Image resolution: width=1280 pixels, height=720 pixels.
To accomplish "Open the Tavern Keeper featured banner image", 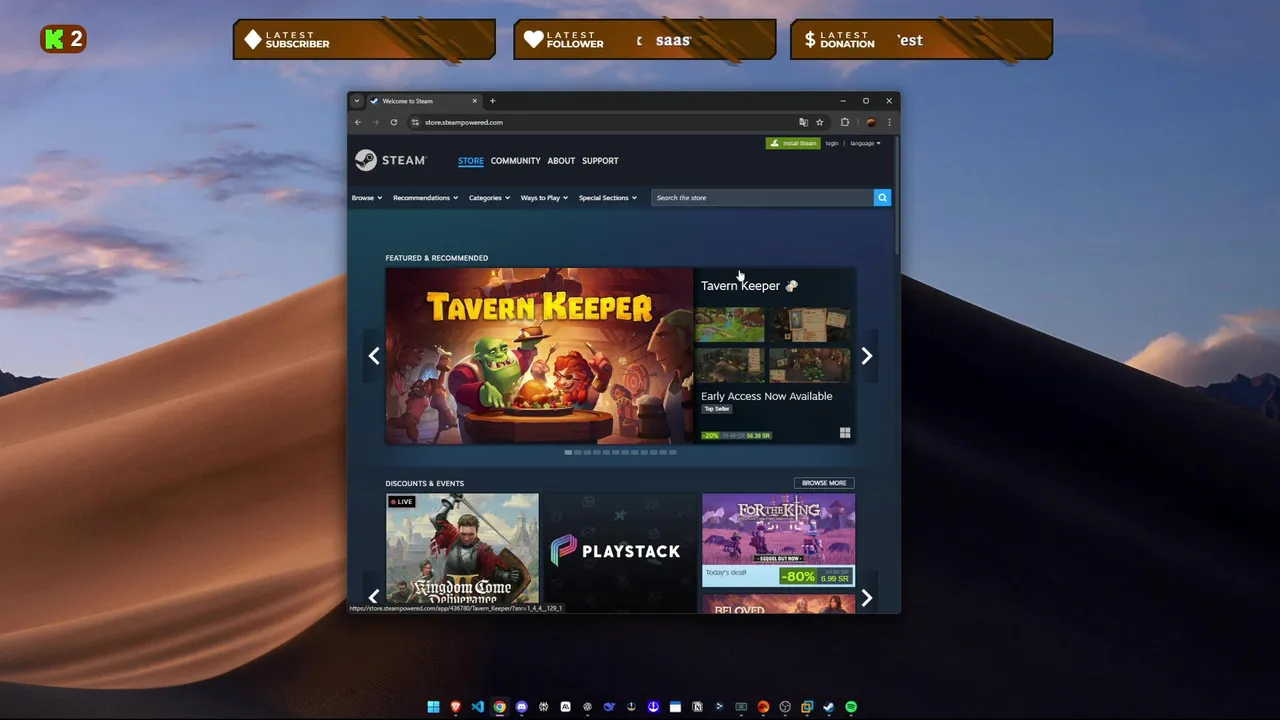I will pyautogui.click(x=539, y=356).
